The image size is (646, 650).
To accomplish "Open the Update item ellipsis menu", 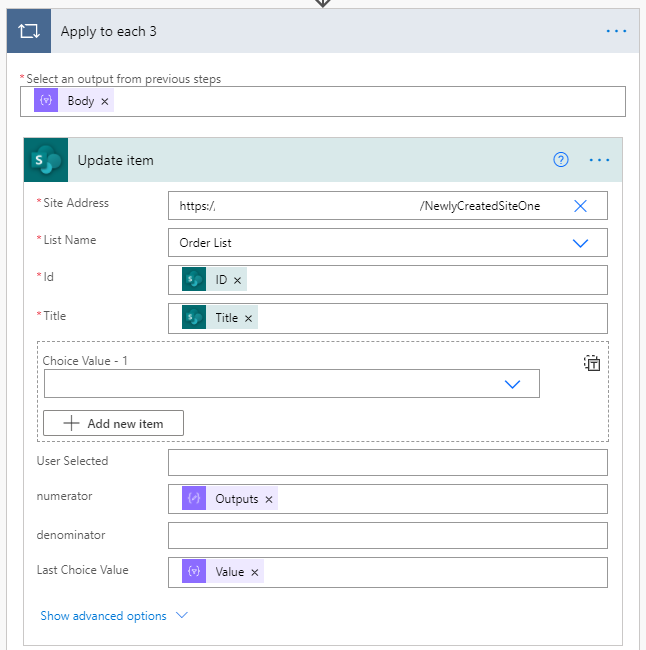I will click(x=599, y=160).
